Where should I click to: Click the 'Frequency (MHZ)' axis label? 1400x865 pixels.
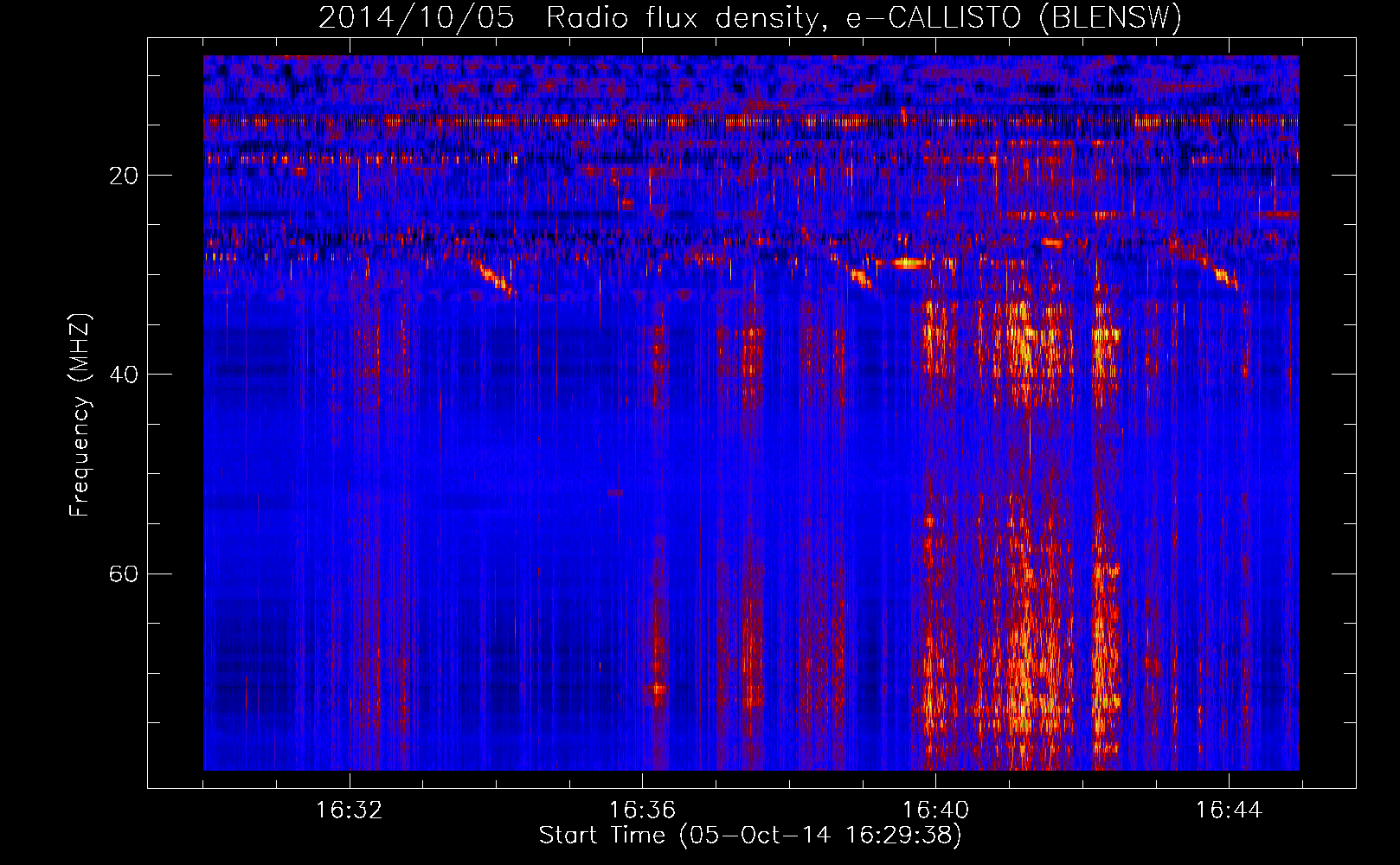(x=80, y=415)
